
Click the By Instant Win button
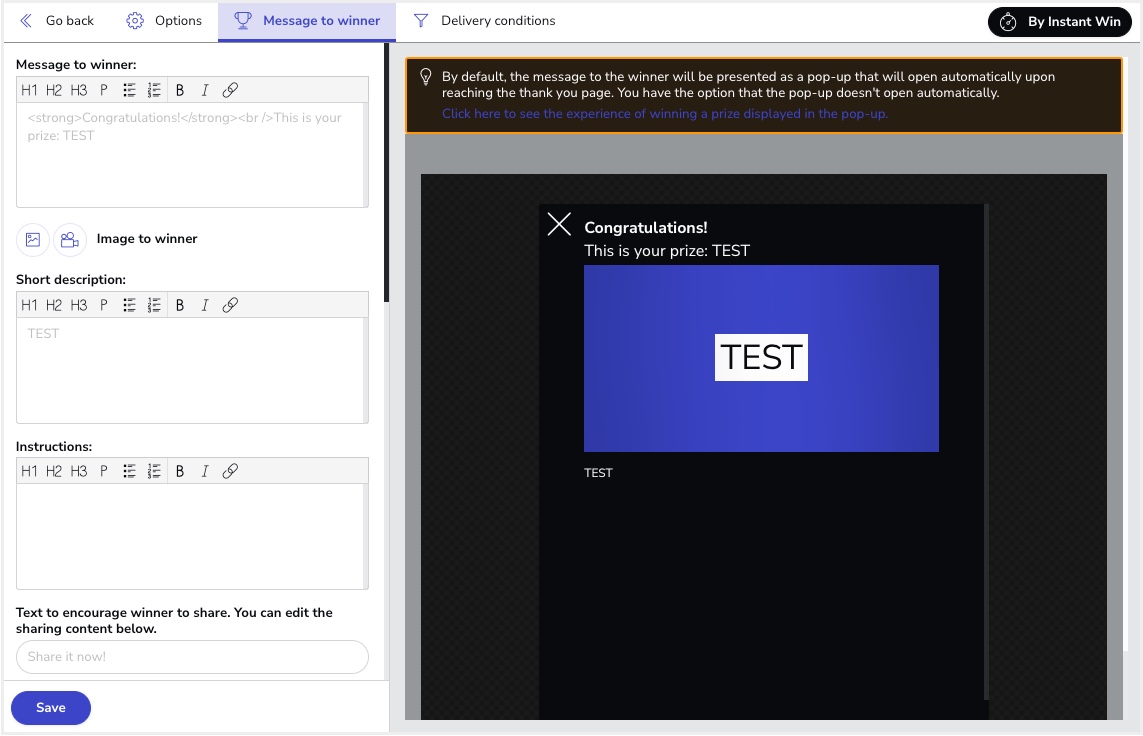1059,22
